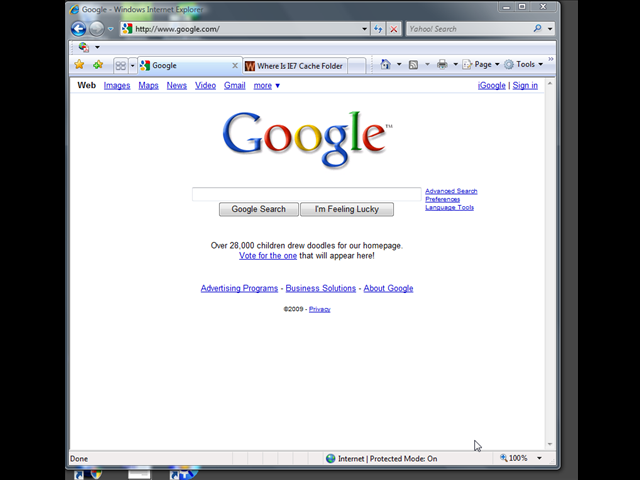Go back with the Back arrow button
This screenshot has height=480, width=640.
point(78,29)
